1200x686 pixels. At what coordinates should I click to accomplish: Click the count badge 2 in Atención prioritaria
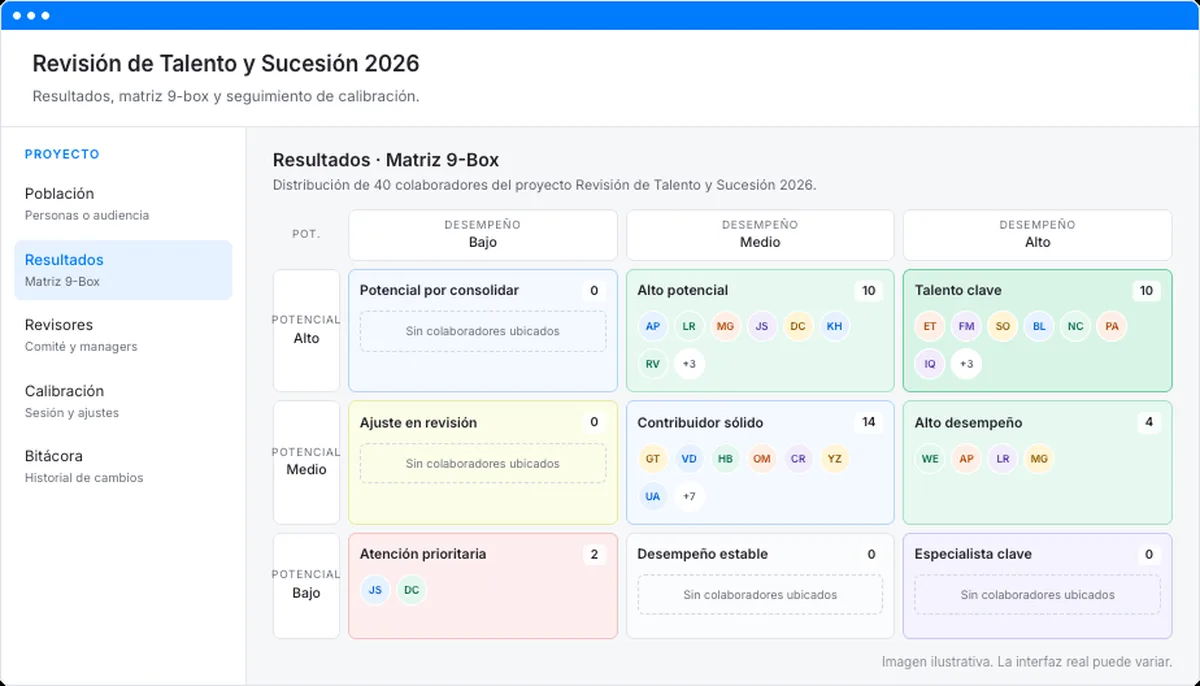click(x=594, y=554)
